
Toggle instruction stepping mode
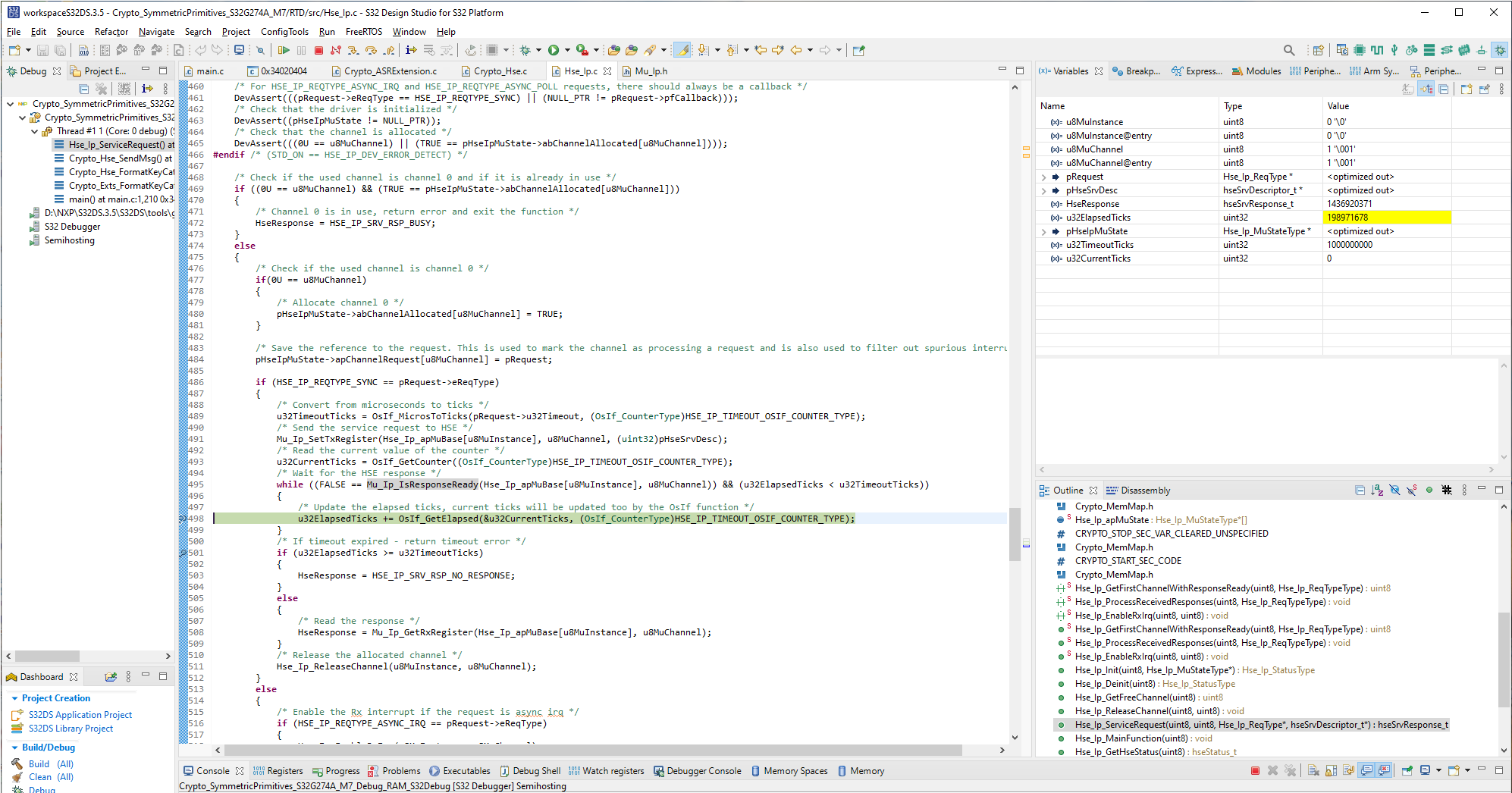point(411,50)
